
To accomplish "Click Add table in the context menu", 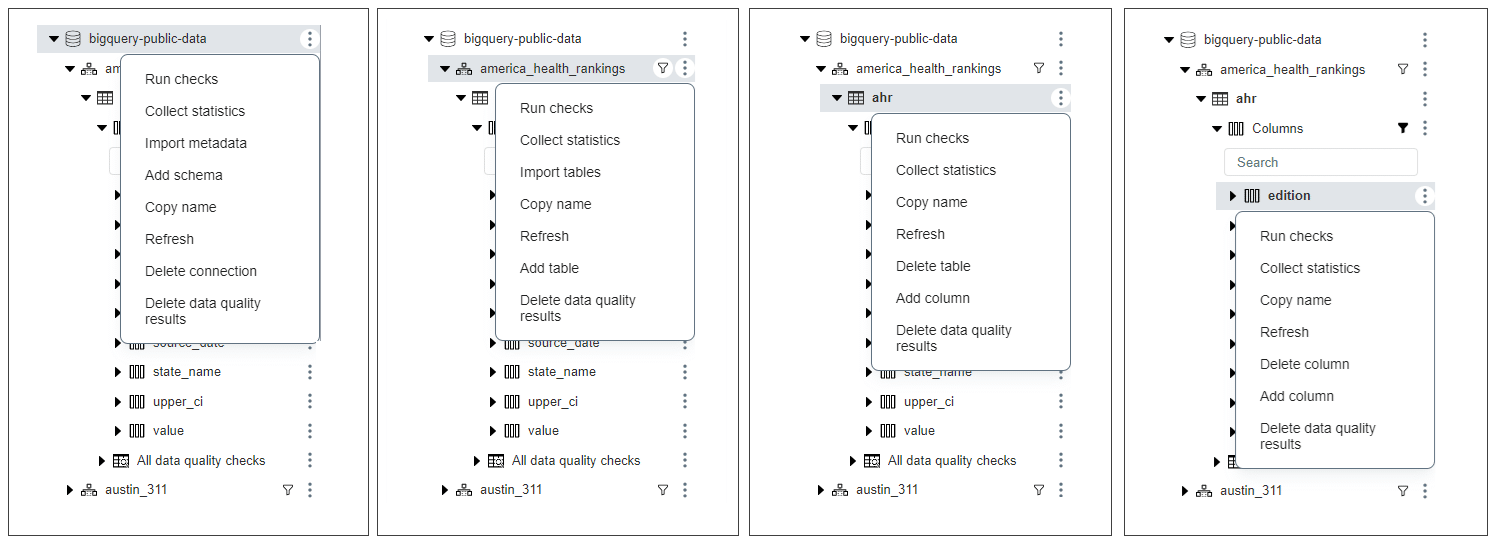I will 549,268.
